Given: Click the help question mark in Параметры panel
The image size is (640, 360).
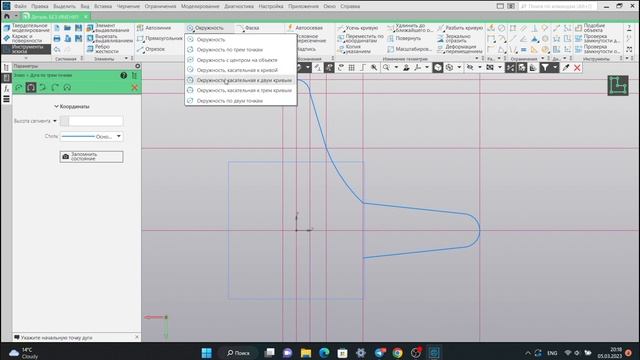Looking at the screenshot, I should pos(124,76).
